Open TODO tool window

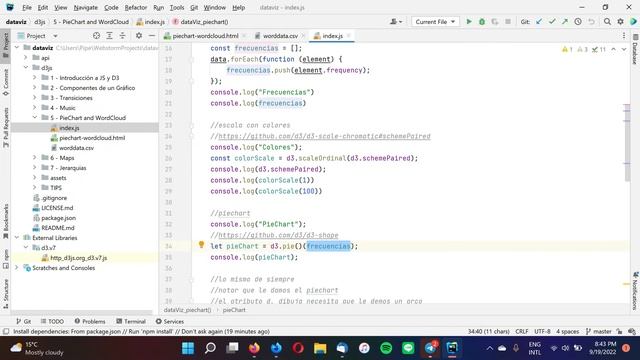[53, 322]
